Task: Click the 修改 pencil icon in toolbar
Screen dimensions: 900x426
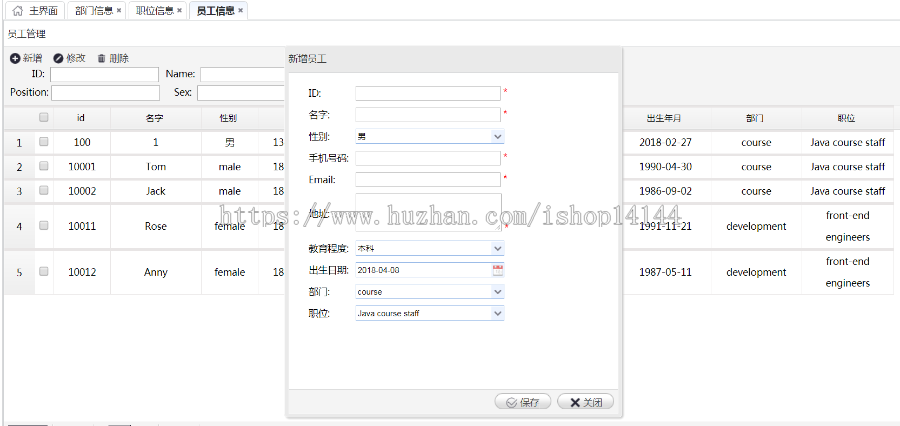Action: 58,58
